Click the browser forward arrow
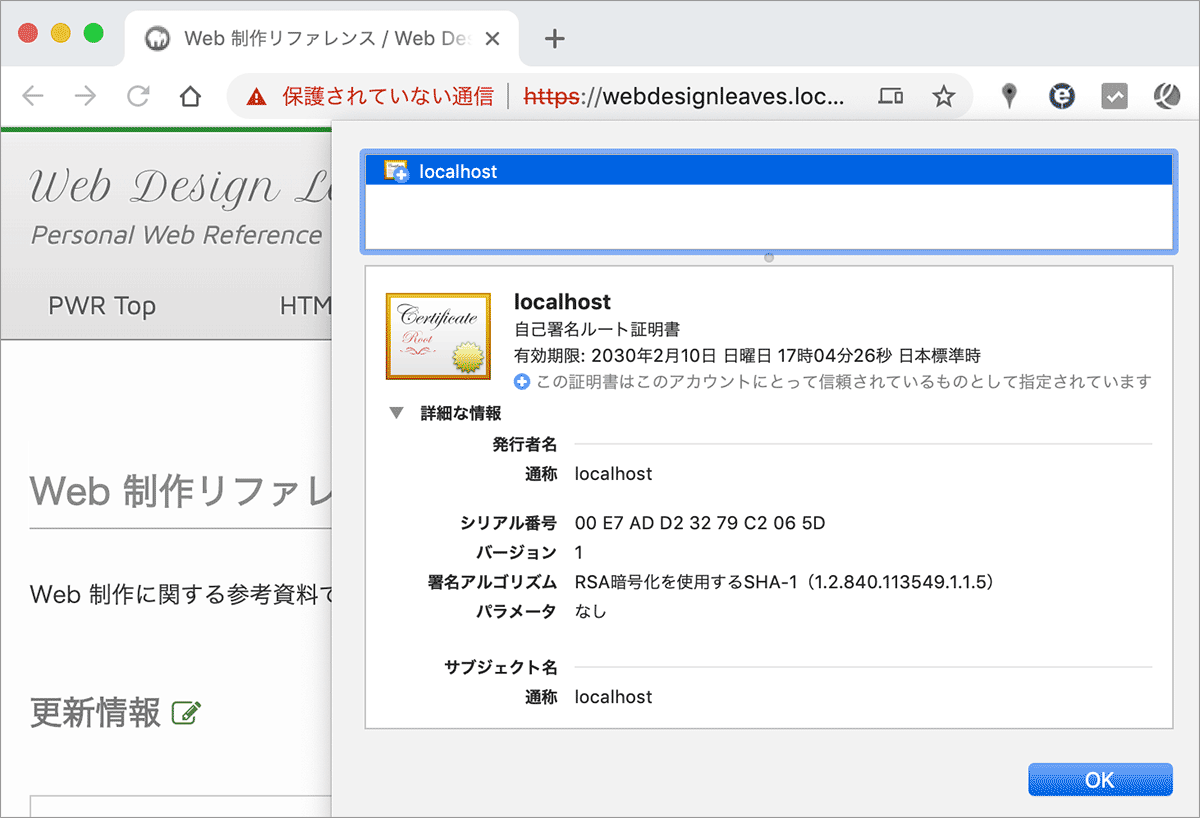Viewport: 1200px width, 818px height. (86, 96)
